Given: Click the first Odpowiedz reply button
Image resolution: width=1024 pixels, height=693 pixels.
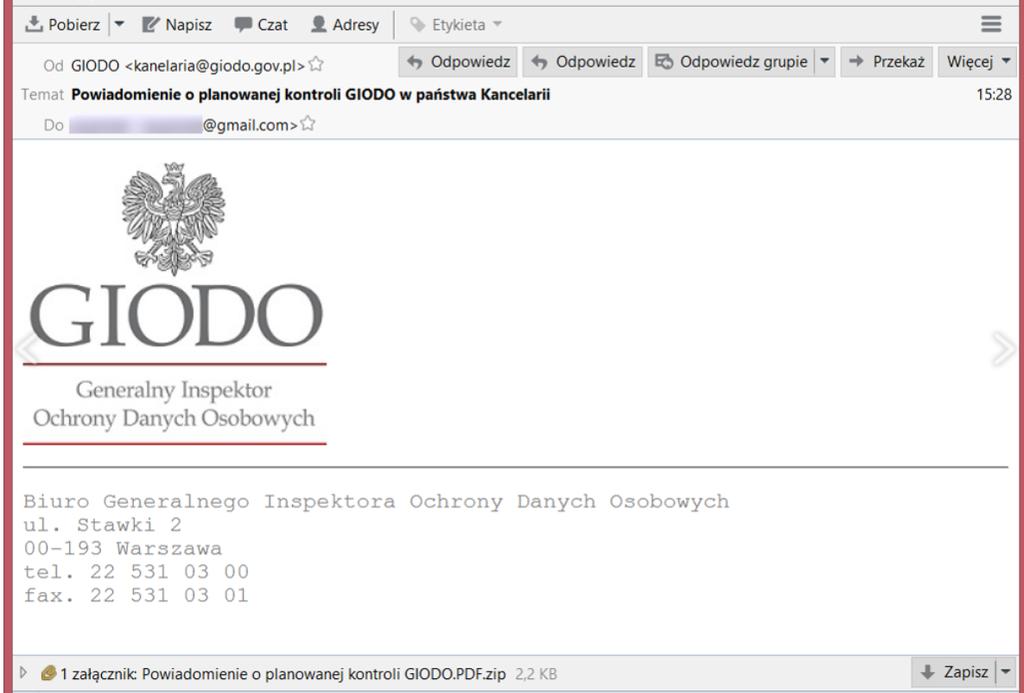Looking at the screenshot, I should coord(458,62).
